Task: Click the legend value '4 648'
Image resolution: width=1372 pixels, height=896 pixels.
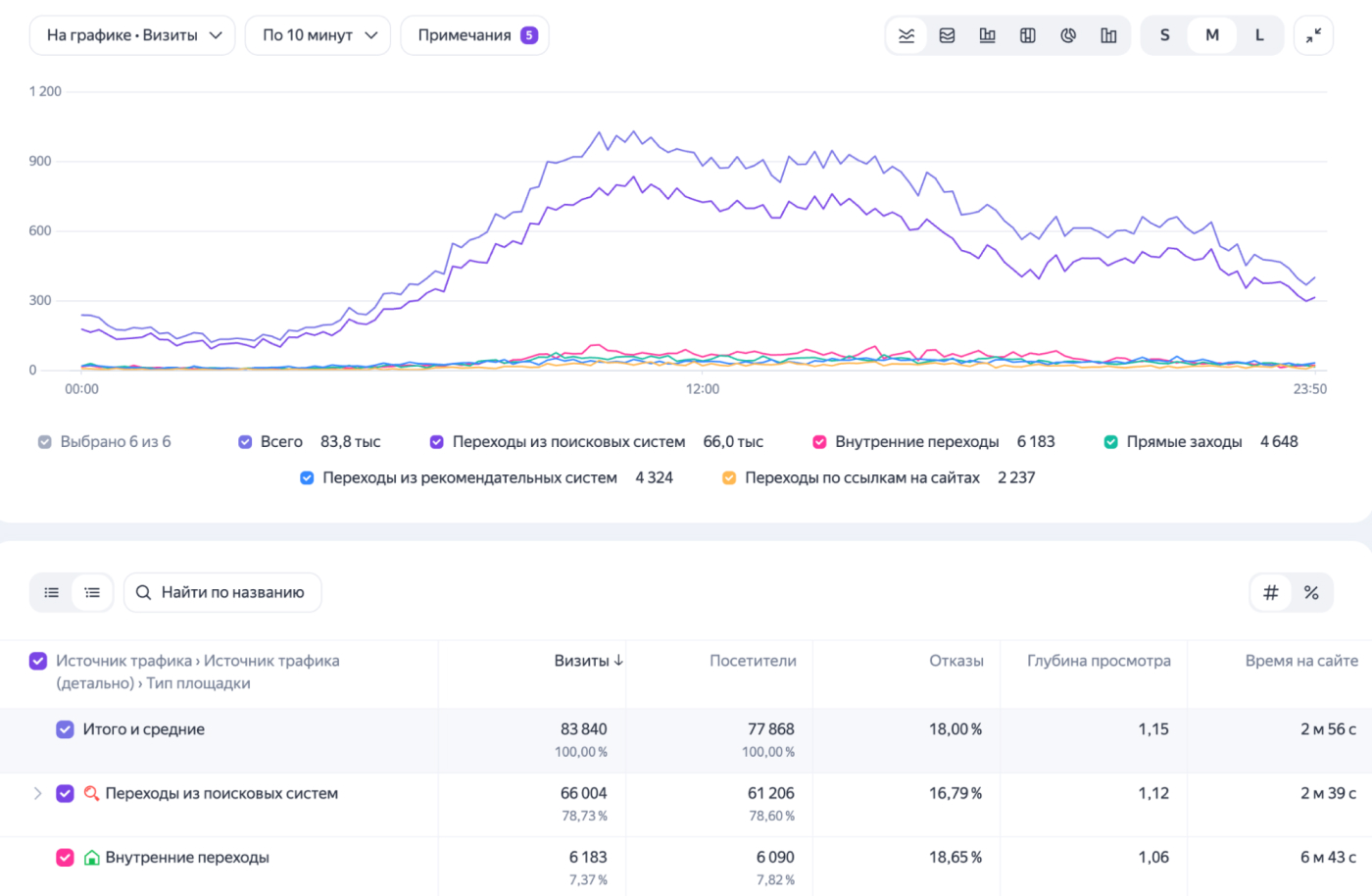Action: click(1279, 442)
